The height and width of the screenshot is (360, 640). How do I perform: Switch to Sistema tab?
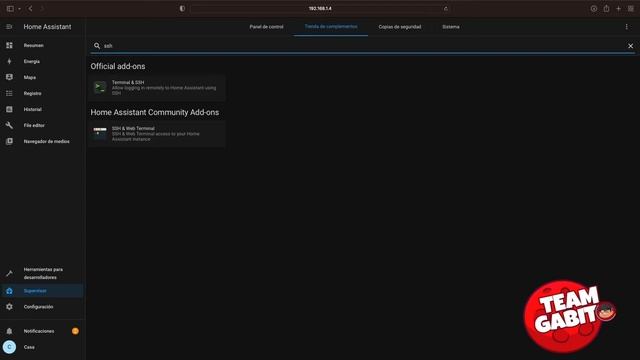tap(451, 27)
